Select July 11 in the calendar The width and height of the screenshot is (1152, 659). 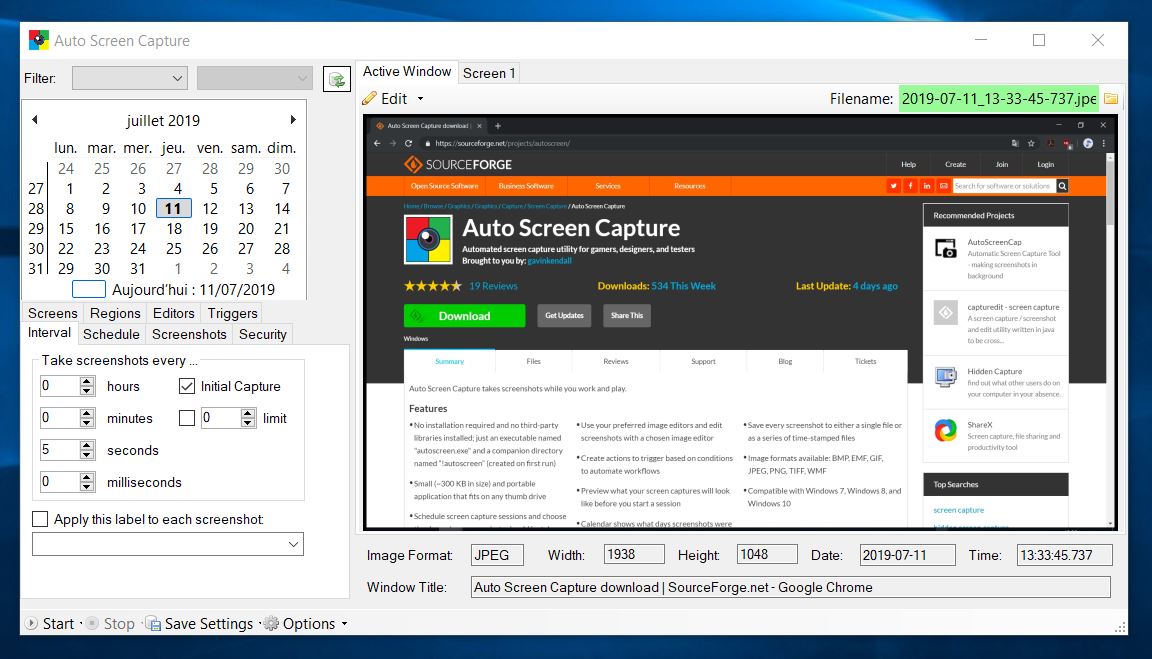[172, 208]
